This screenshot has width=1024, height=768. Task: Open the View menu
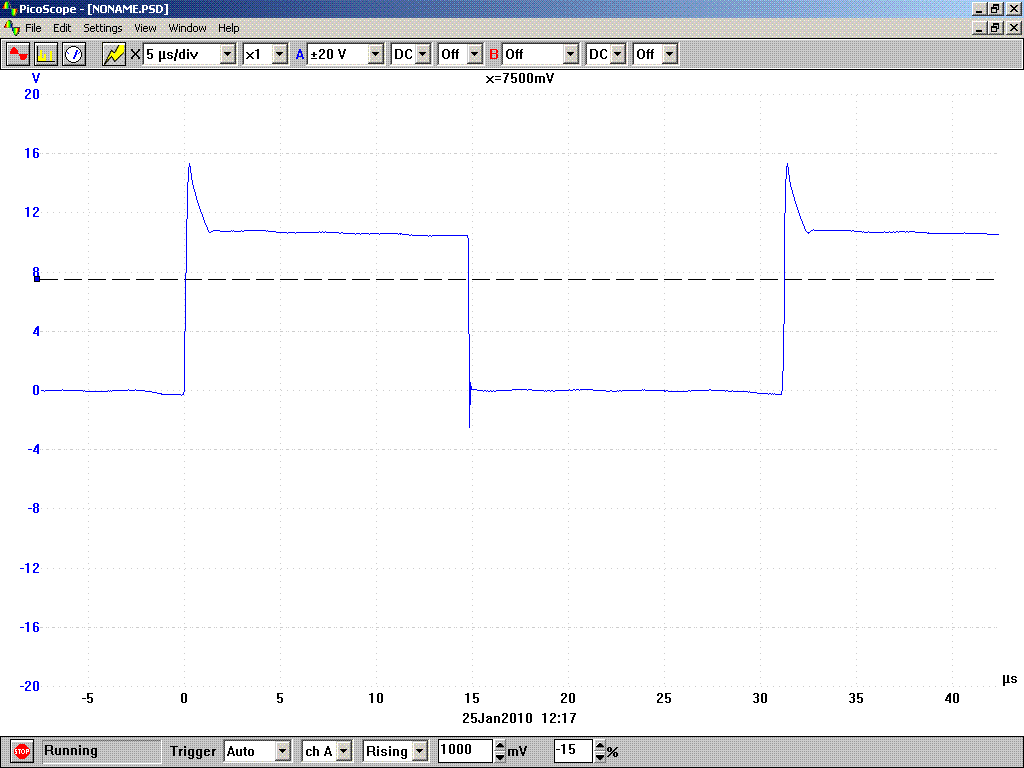pyautogui.click(x=145, y=28)
